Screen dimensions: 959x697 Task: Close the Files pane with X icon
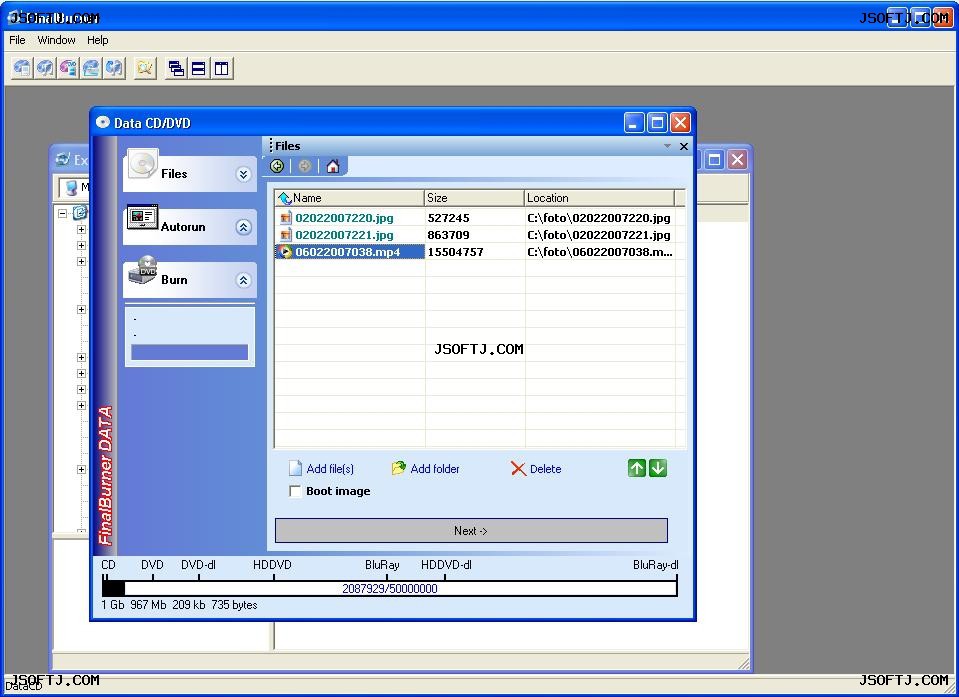[684, 146]
